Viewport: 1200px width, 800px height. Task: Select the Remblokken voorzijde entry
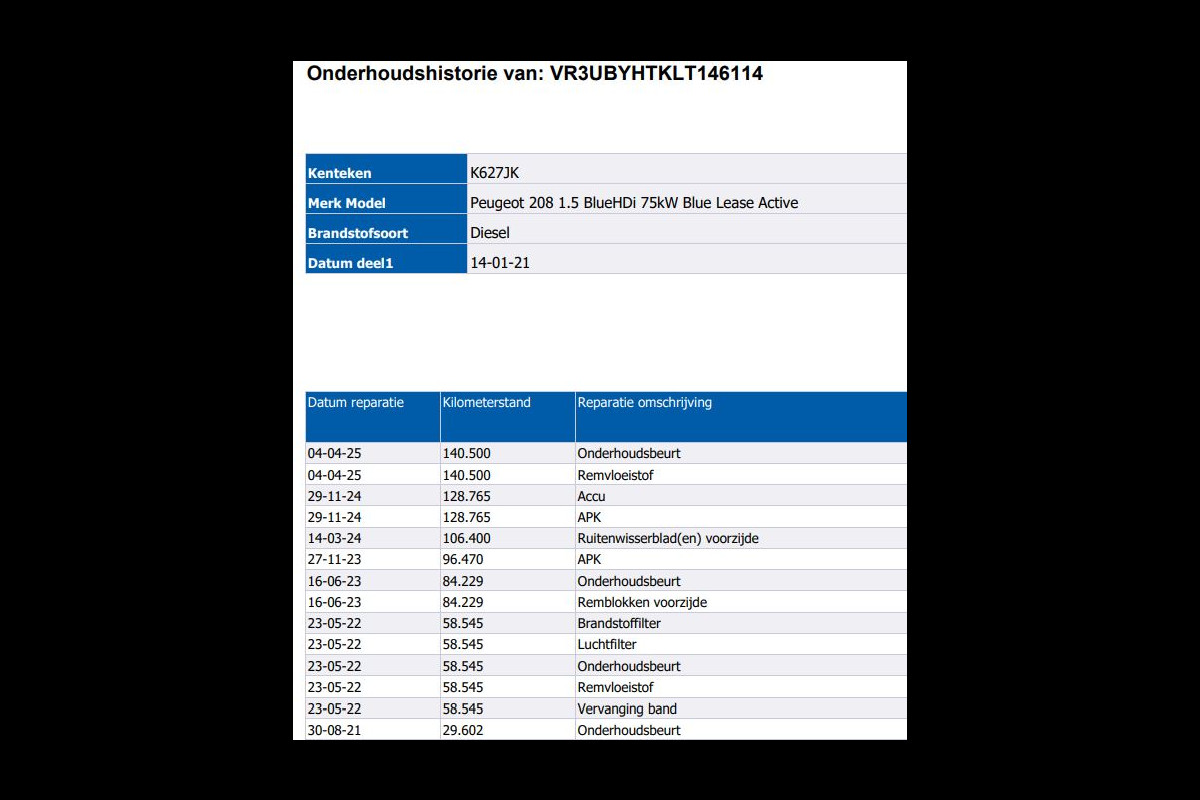pos(642,603)
